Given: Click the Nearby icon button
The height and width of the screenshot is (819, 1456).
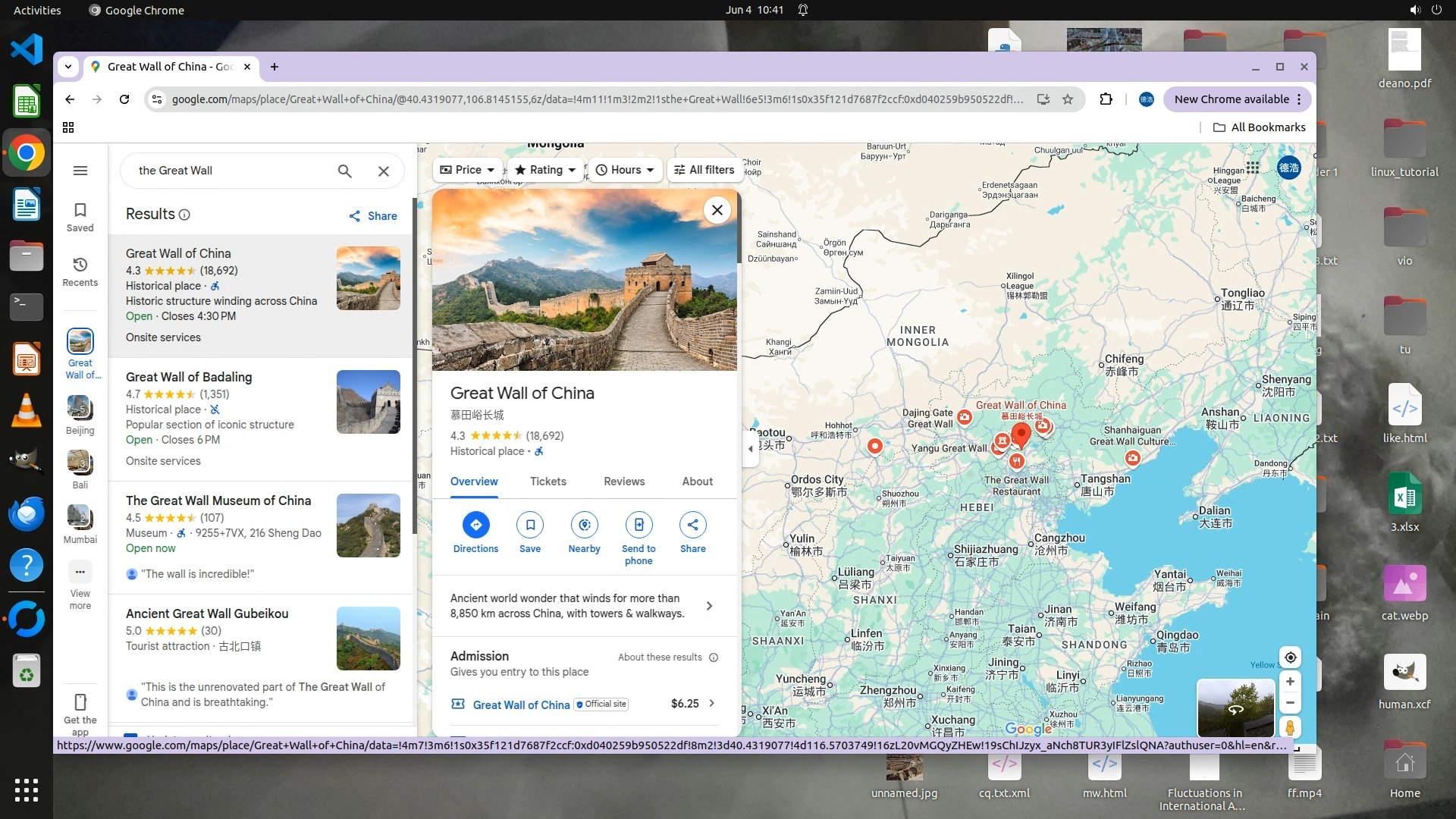Looking at the screenshot, I should click(x=584, y=525).
